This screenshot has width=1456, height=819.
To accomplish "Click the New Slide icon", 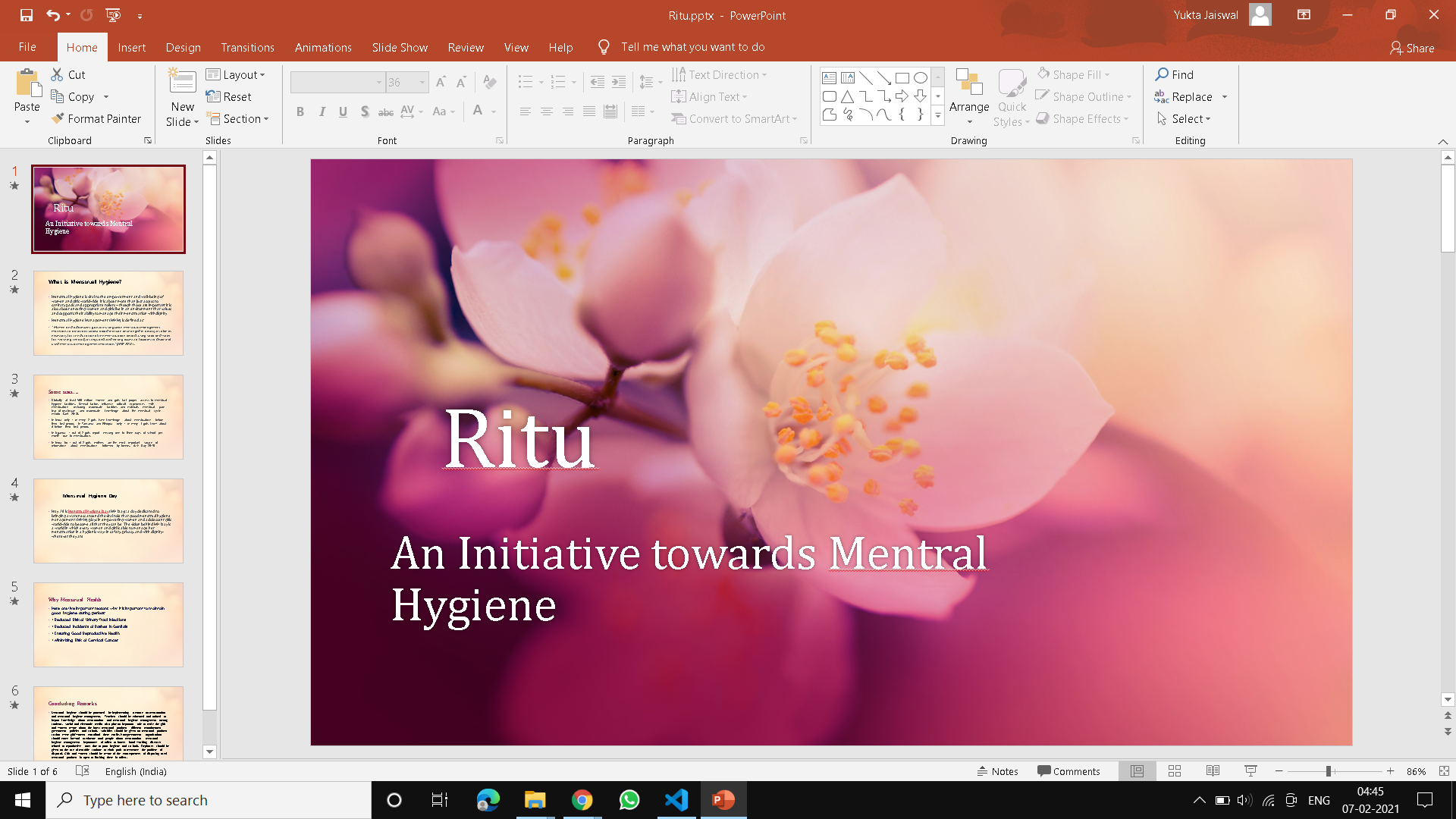I will 182,82.
